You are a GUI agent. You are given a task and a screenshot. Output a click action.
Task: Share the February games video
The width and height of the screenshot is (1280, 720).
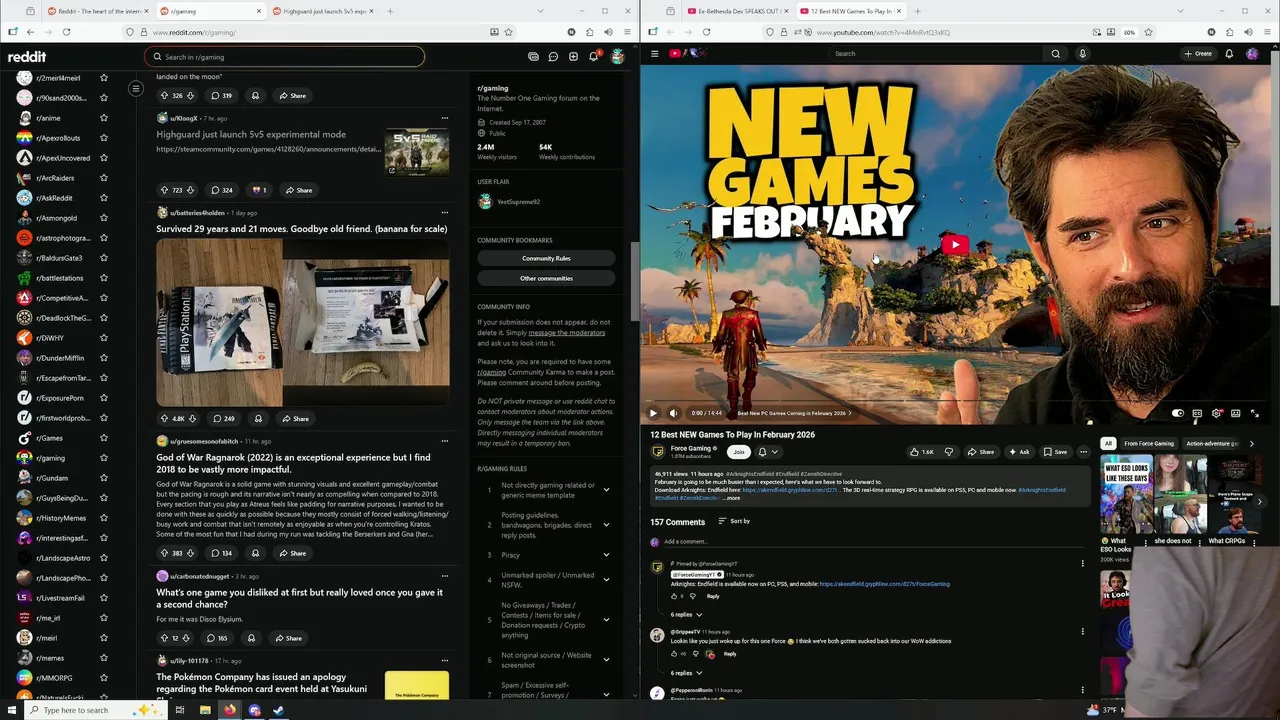point(980,452)
